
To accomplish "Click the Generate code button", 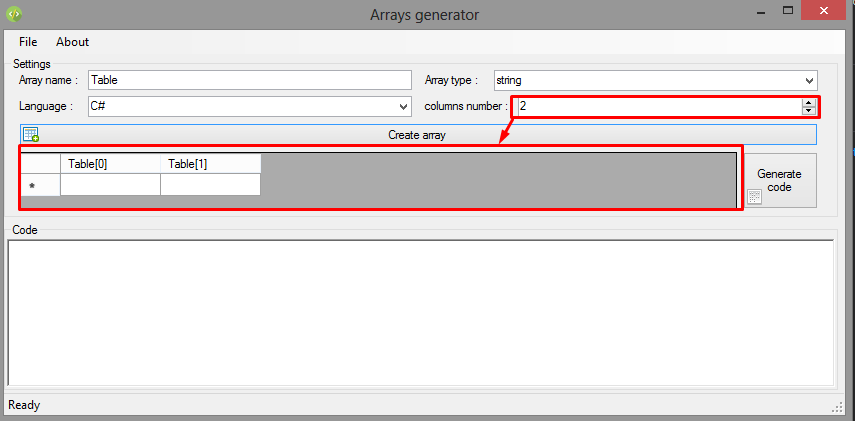I will (x=781, y=181).
